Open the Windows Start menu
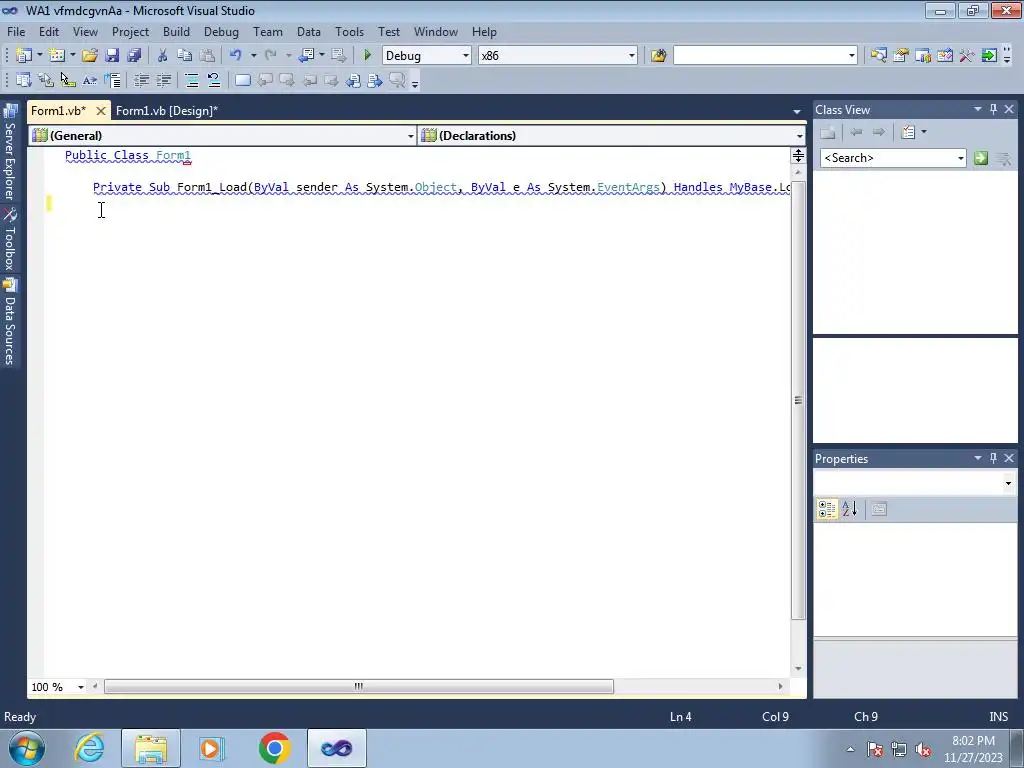The image size is (1024, 768). [x=27, y=748]
